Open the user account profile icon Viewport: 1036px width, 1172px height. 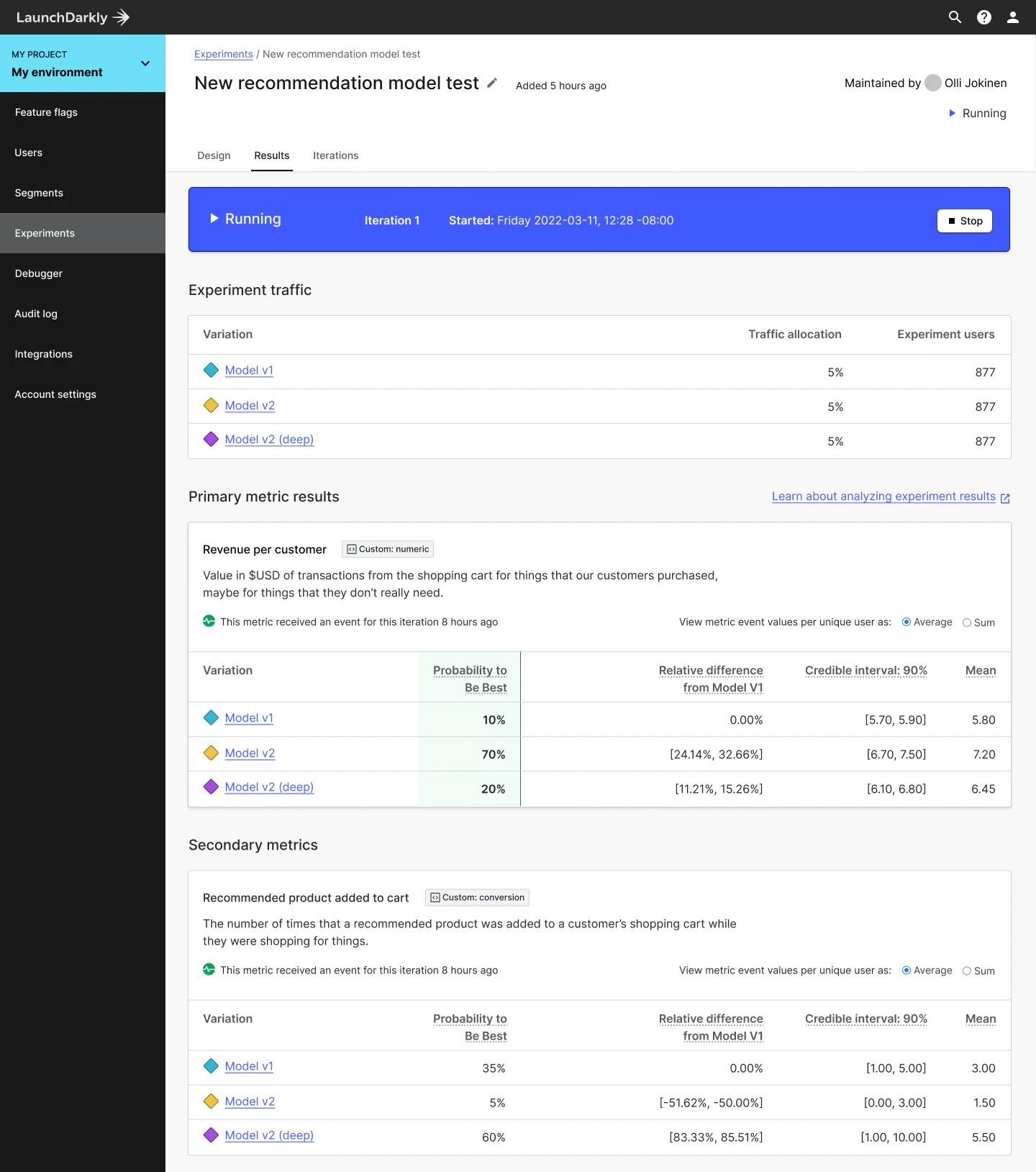tap(1012, 17)
